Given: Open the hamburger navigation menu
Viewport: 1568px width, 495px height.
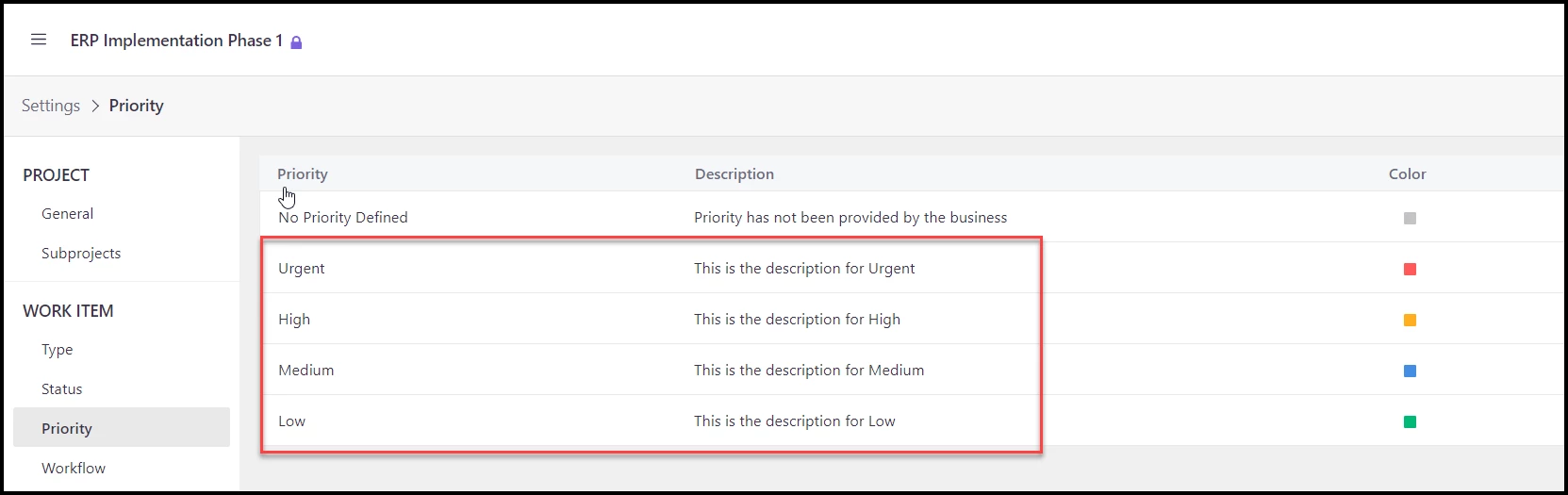Looking at the screenshot, I should [x=39, y=40].
